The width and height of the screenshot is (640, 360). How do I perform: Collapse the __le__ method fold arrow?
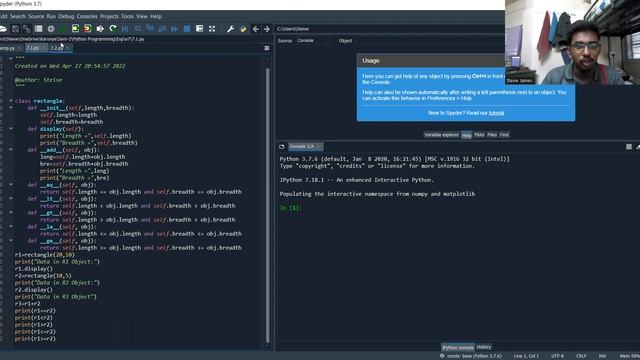[11, 227]
